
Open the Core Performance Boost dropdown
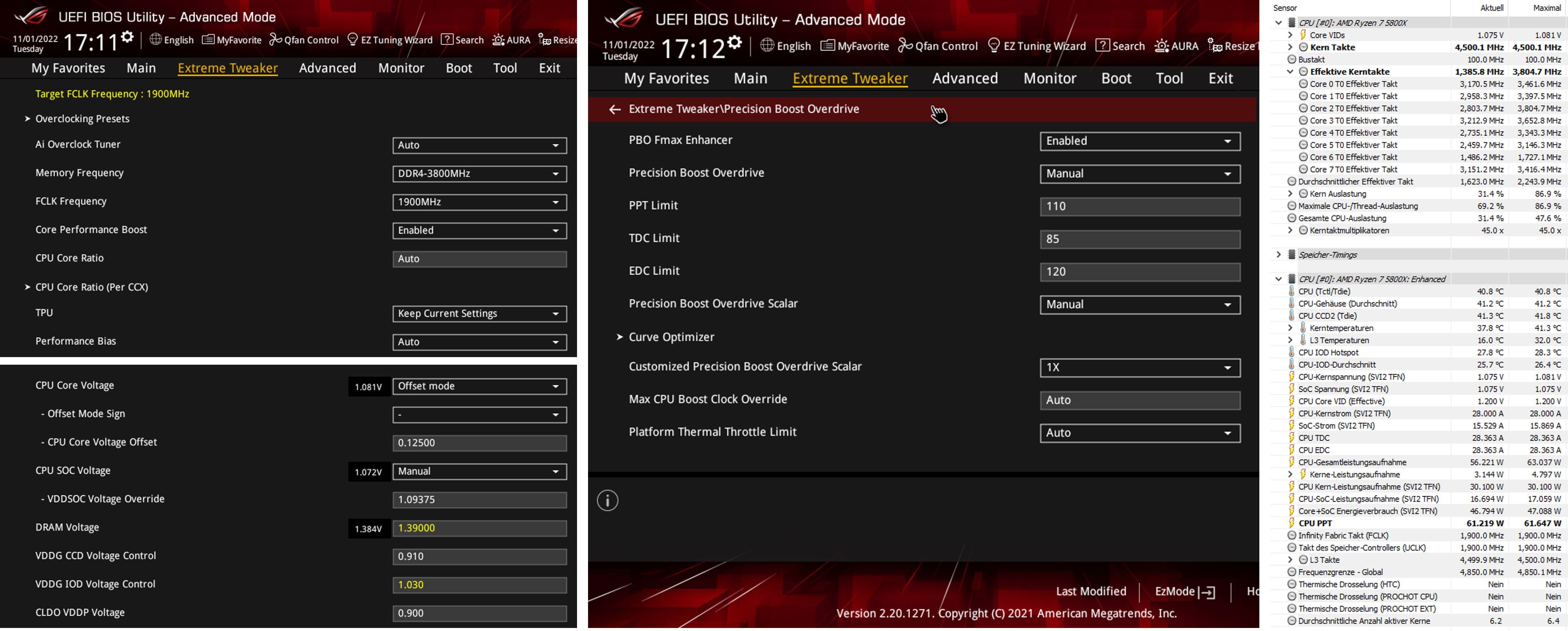coord(480,231)
